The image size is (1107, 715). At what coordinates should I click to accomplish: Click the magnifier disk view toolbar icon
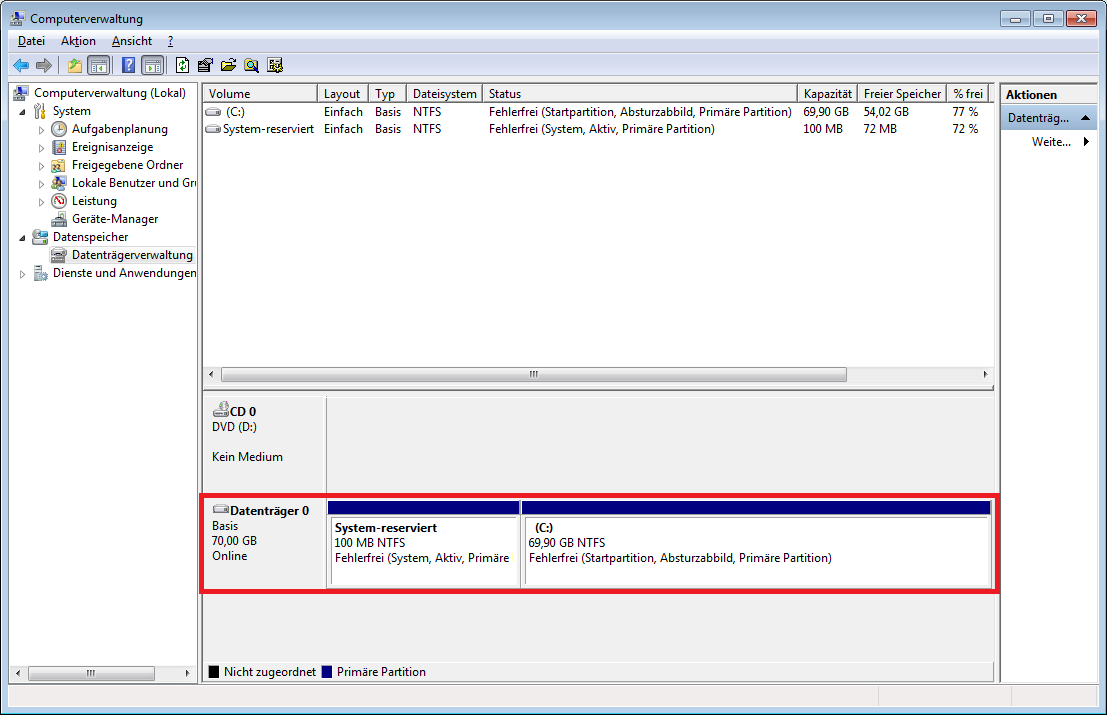point(252,66)
